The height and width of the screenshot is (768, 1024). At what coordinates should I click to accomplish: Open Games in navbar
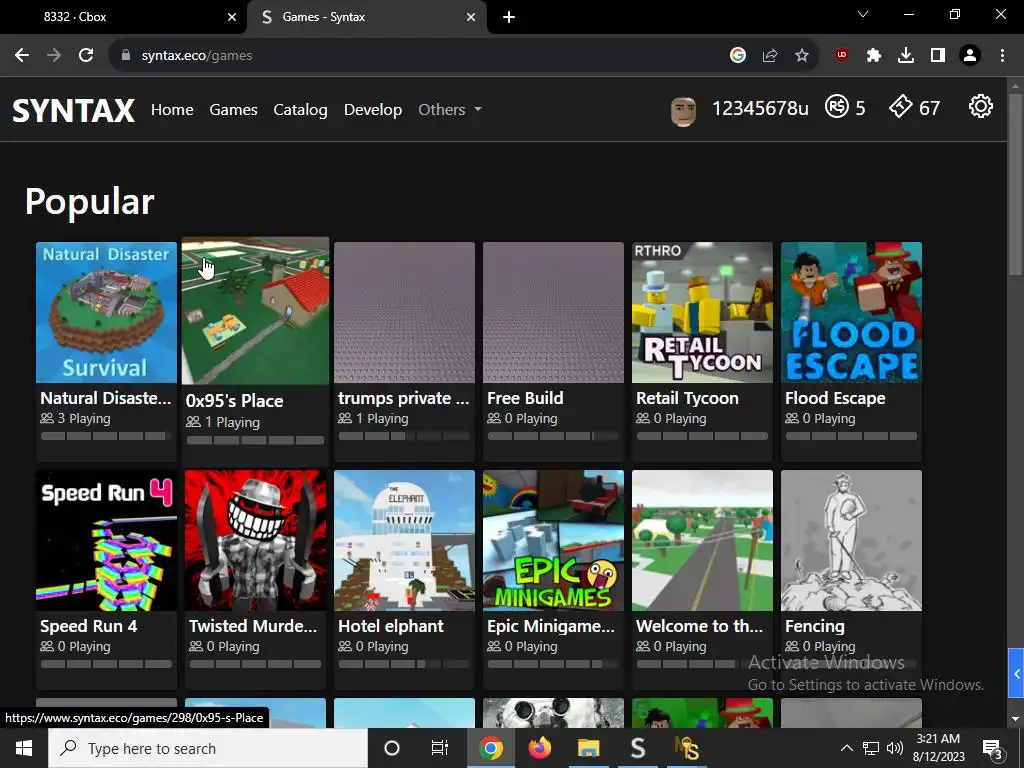(233, 109)
